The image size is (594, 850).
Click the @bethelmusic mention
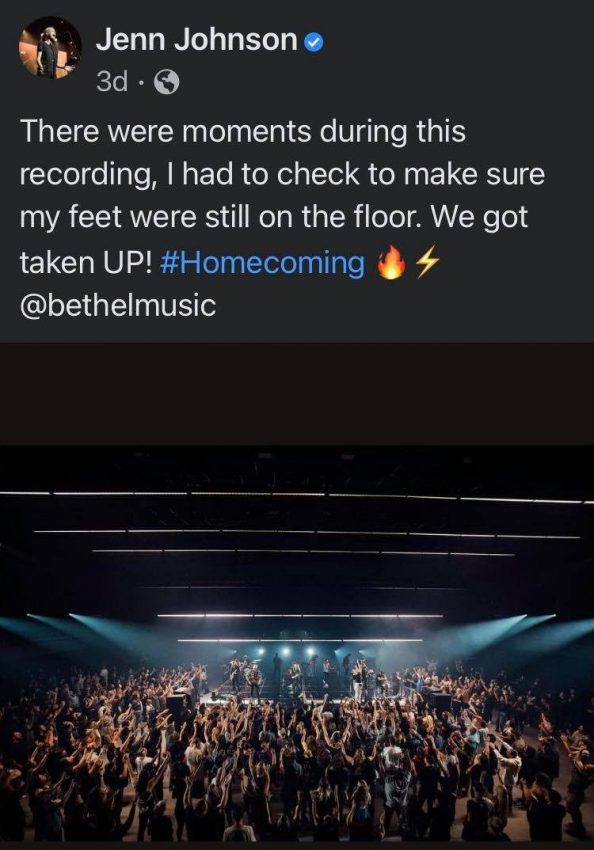click(118, 305)
